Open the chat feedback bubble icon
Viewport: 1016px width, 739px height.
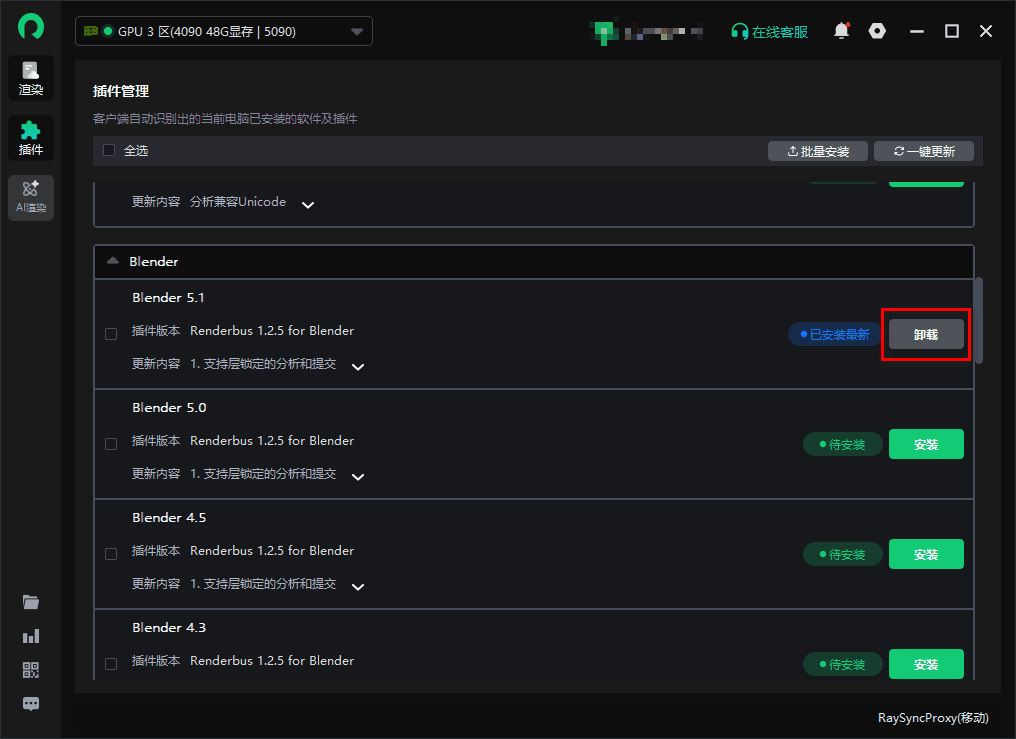(x=31, y=703)
